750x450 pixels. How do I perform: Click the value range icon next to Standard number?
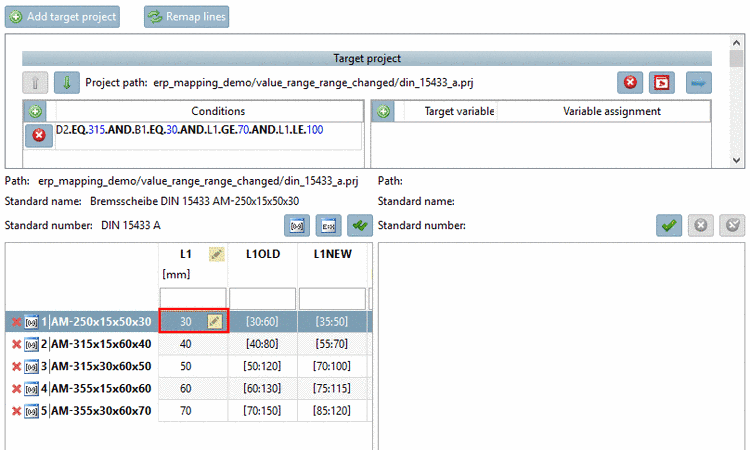pyautogui.click(x=297, y=225)
